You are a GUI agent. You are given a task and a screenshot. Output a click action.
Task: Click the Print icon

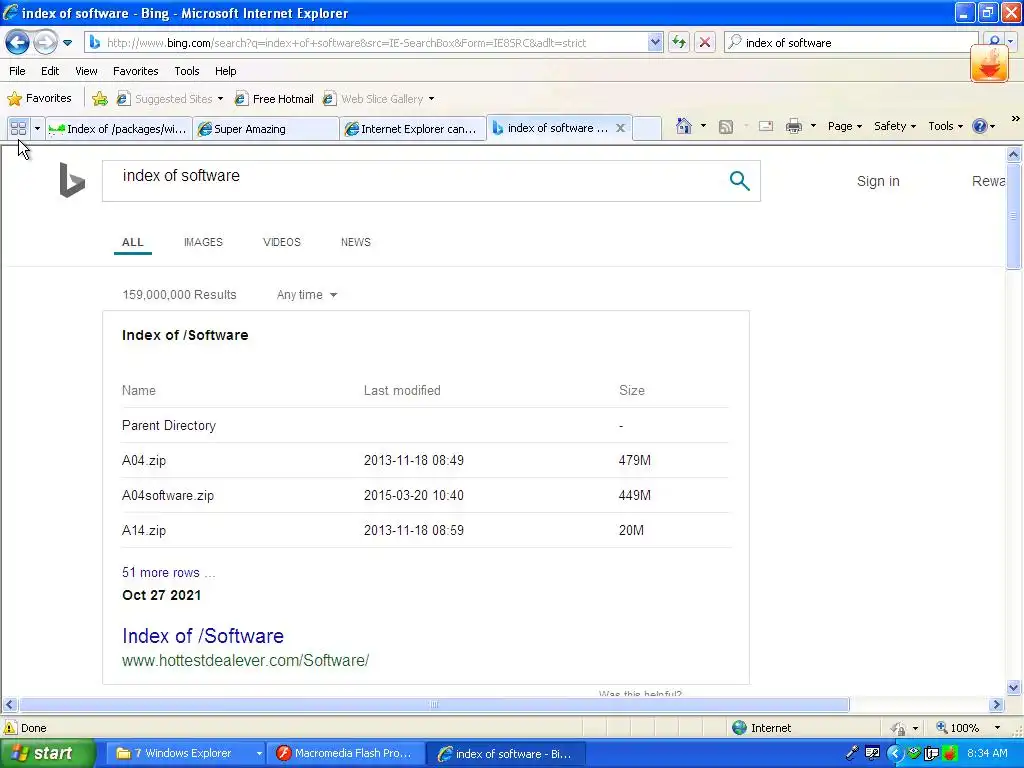[x=794, y=127]
